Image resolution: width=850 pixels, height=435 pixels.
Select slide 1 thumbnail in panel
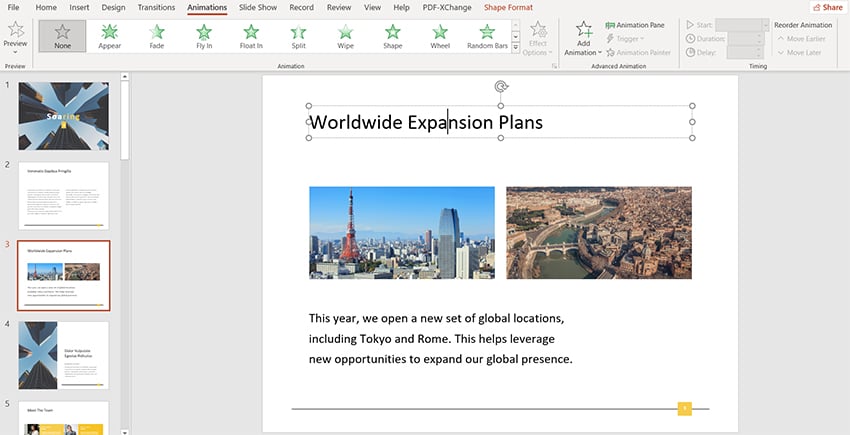(x=64, y=116)
